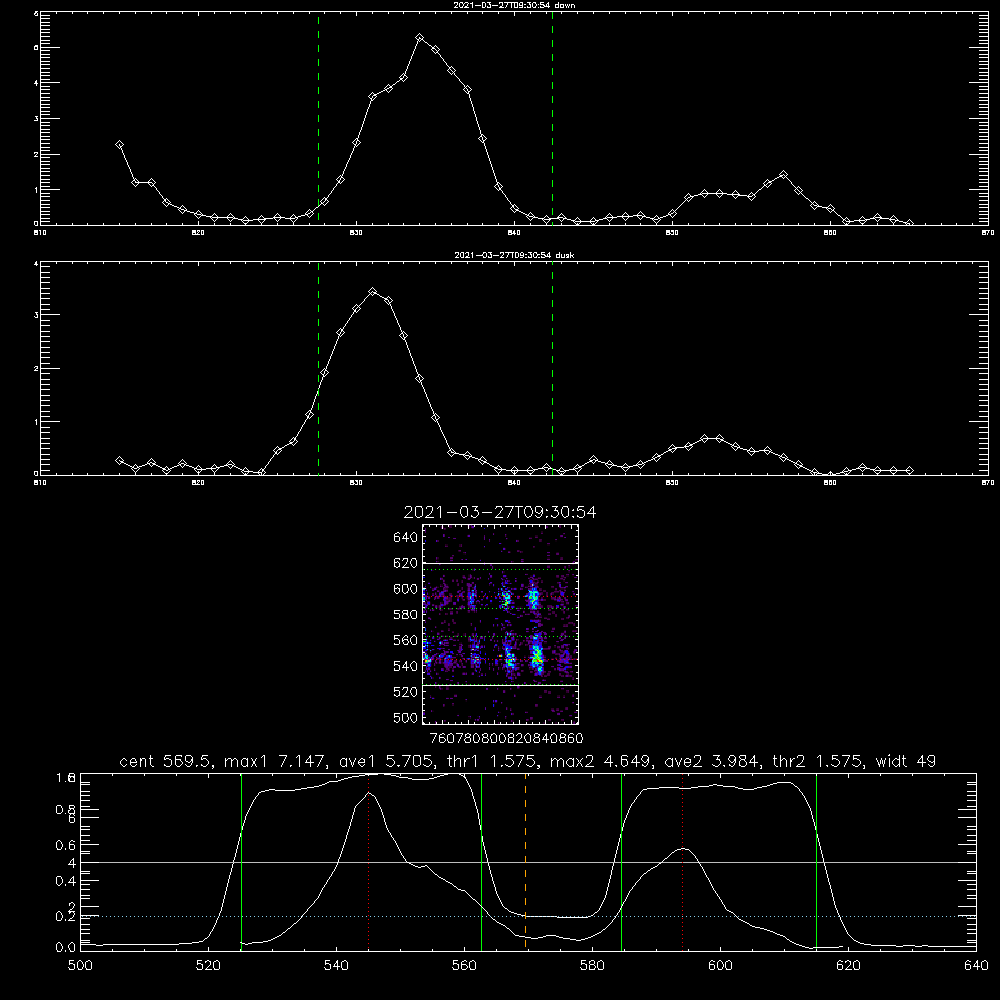Select the spectral heatmap image

501,624
